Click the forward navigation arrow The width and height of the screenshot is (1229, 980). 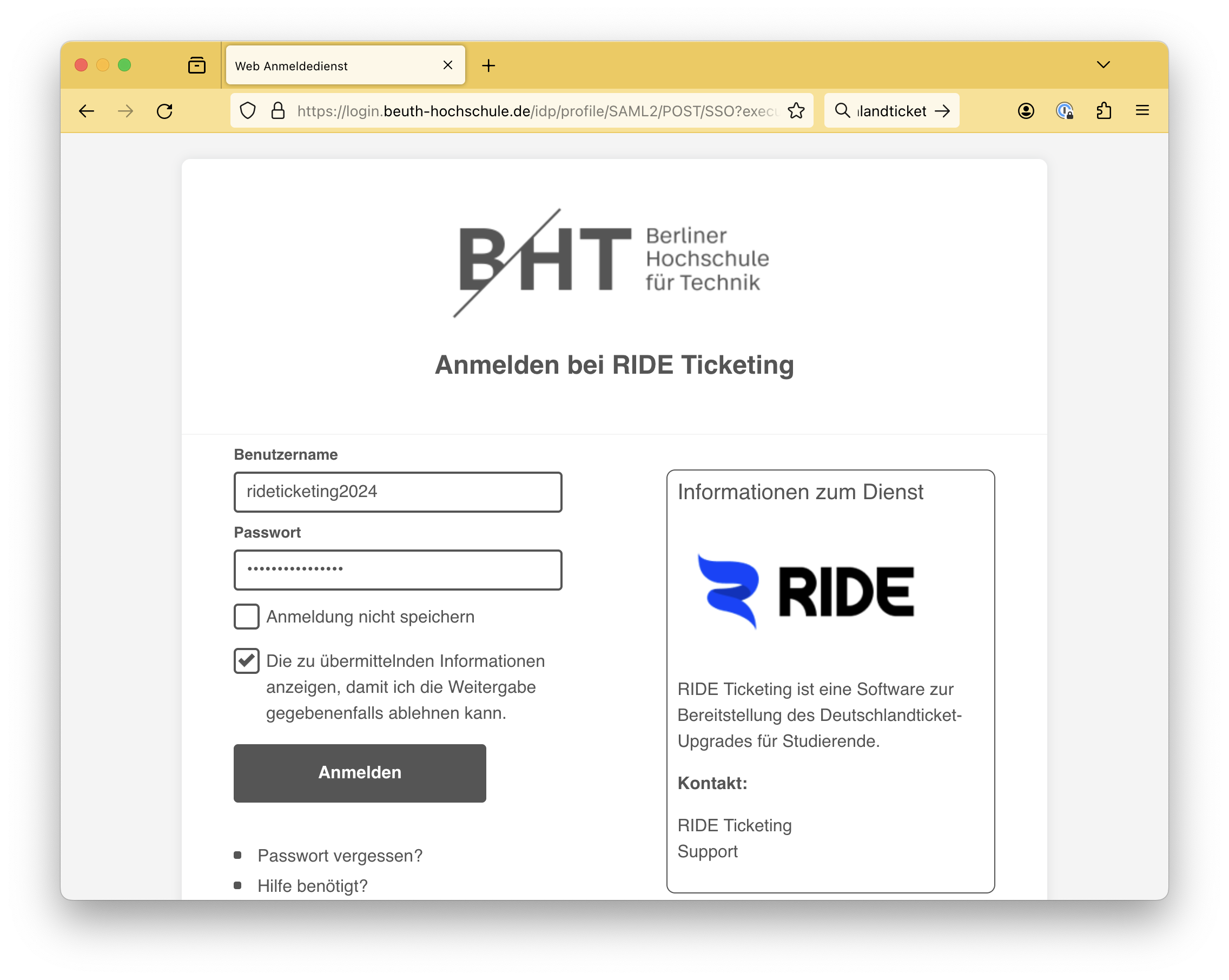[x=125, y=110]
